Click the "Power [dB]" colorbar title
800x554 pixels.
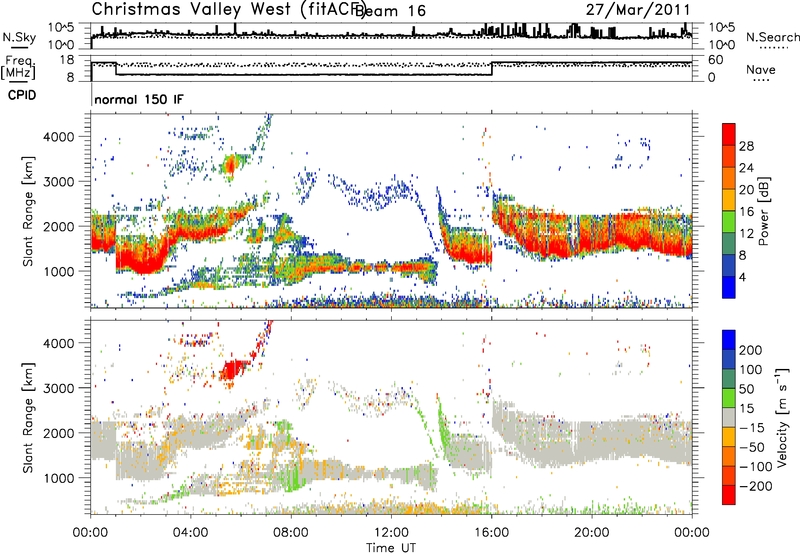pyautogui.click(x=763, y=211)
